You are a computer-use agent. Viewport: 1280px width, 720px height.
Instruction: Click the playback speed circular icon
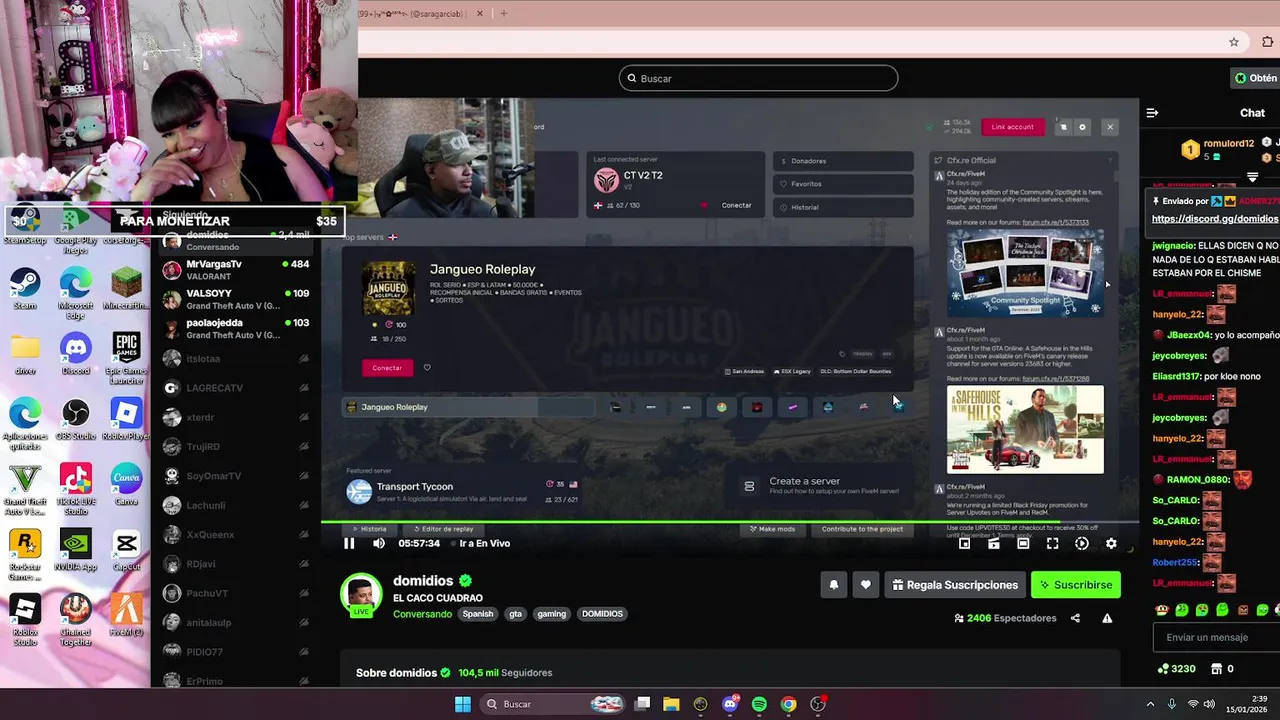pyautogui.click(x=1082, y=543)
